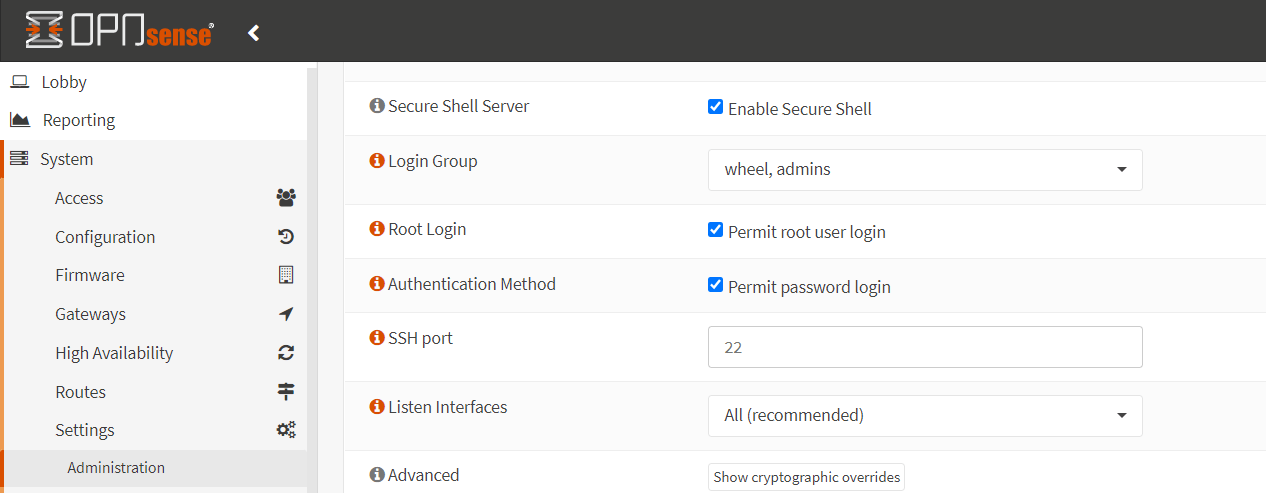Click the OPNsense logo
The height and width of the screenshot is (493, 1266).
pyautogui.click(x=119, y=31)
